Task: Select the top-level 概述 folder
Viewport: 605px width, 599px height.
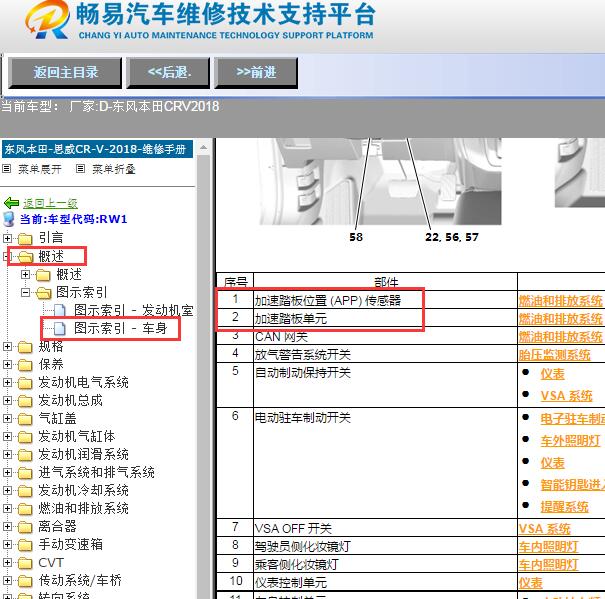Action: (51, 256)
